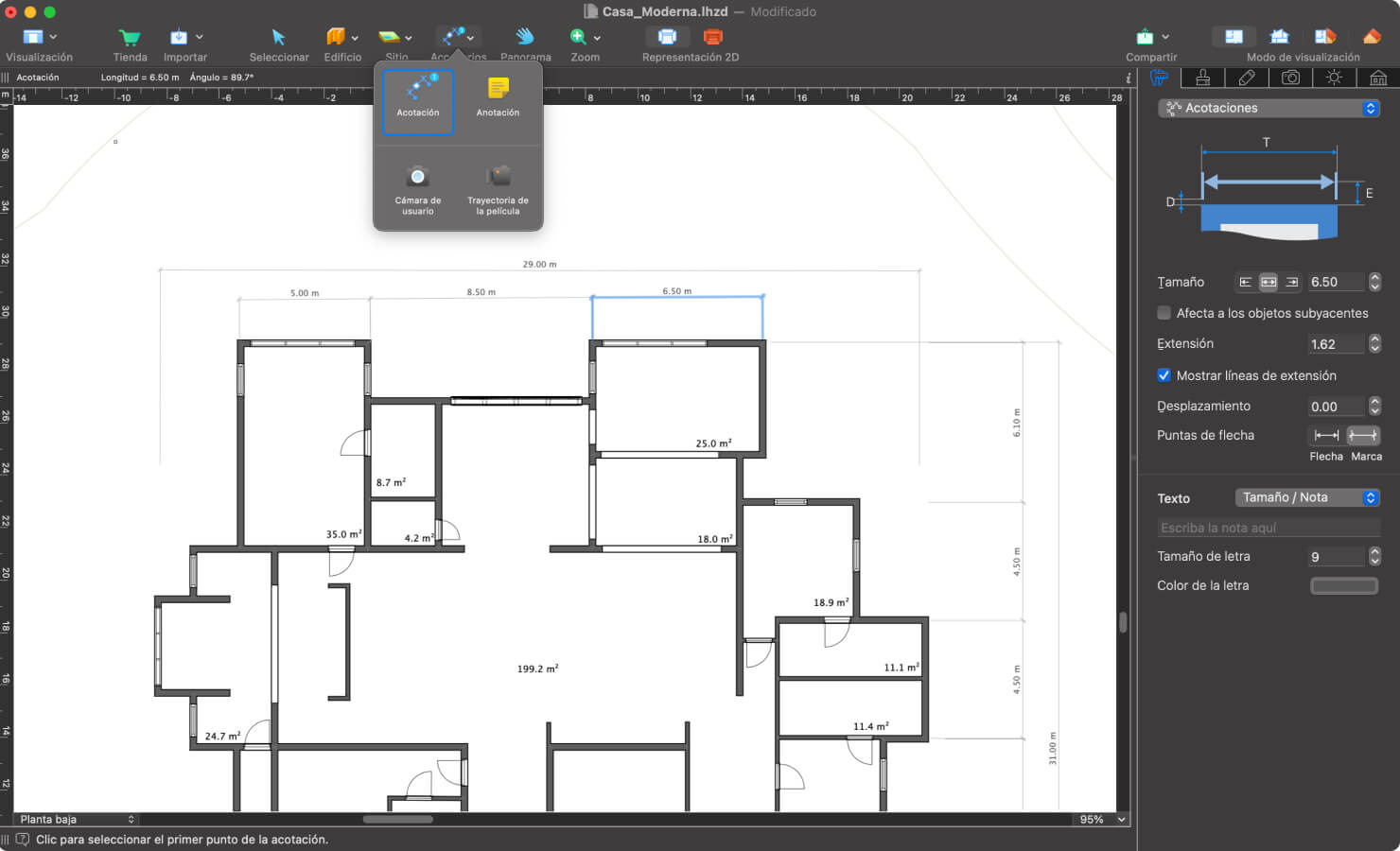This screenshot has height=851, width=1400.
Task: Click the Compartir share icon
Action: (1145, 37)
